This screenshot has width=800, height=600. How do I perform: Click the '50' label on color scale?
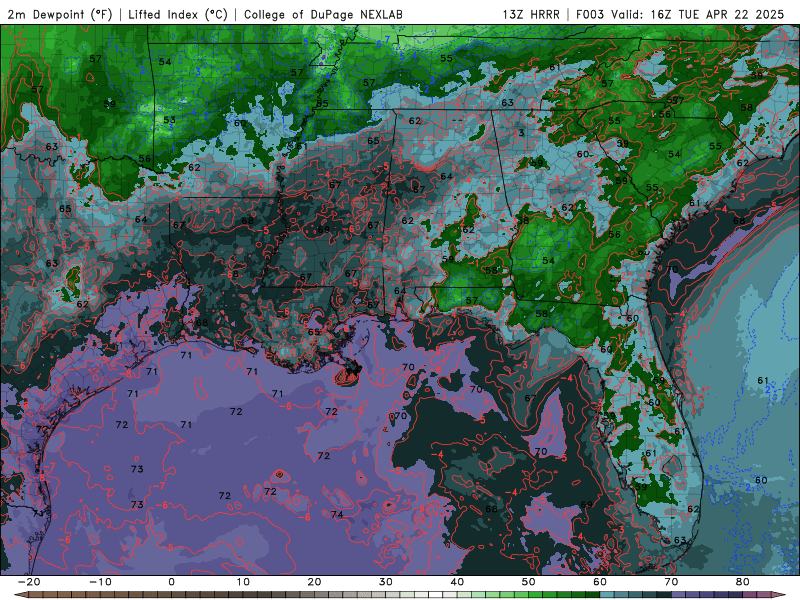pyautogui.click(x=529, y=582)
